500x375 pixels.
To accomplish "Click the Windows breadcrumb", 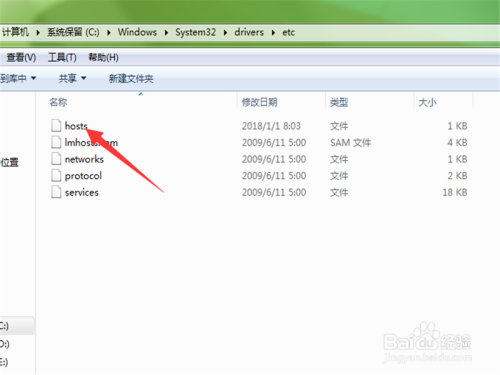I will pos(137,32).
